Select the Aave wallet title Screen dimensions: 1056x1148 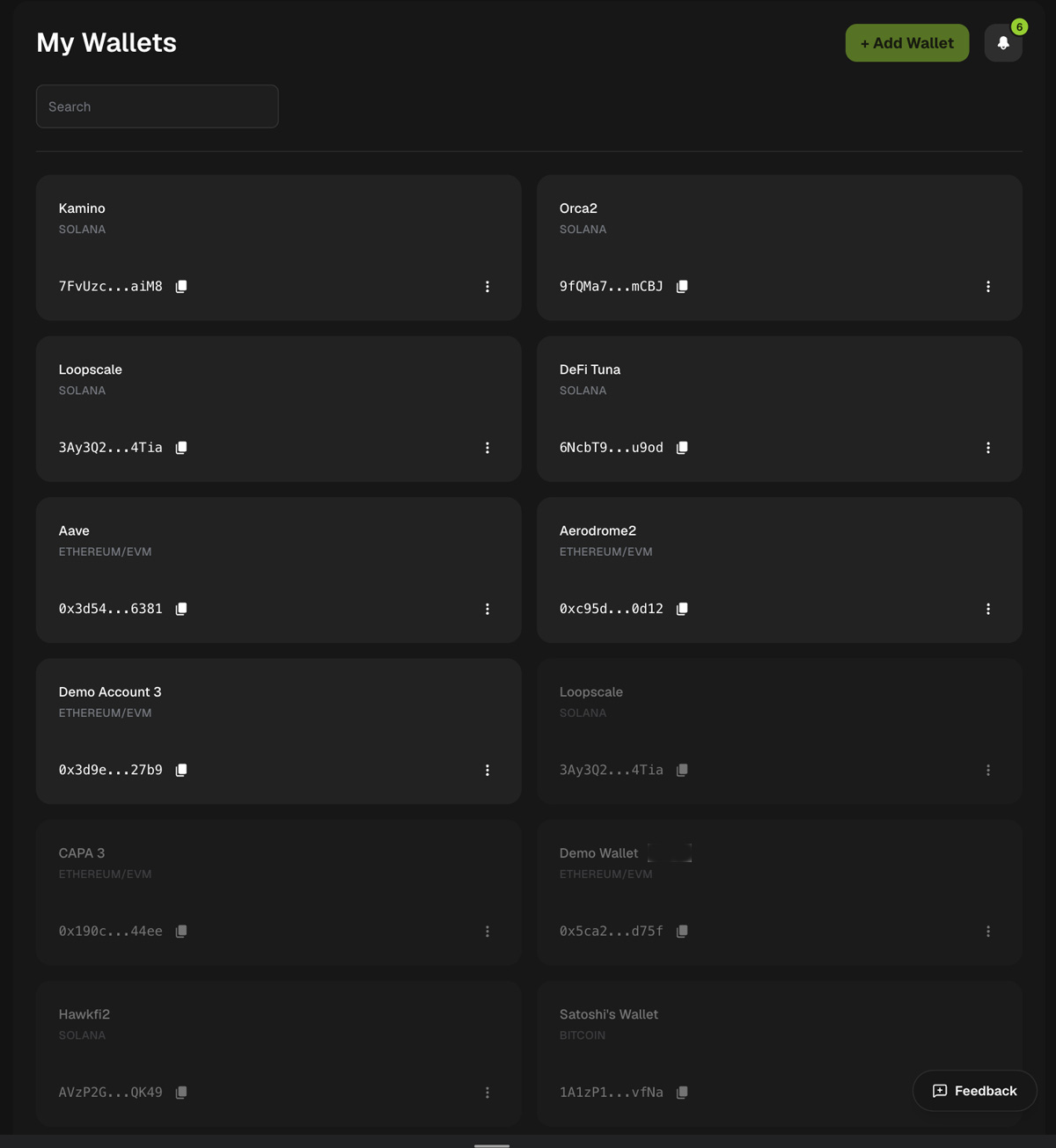[x=74, y=530]
